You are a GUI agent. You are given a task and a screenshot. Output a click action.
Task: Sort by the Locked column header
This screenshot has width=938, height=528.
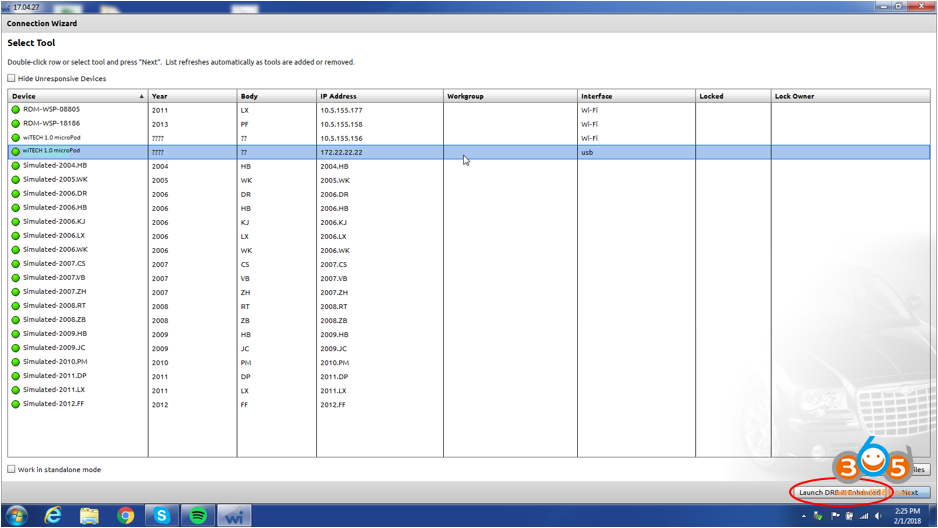pyautogui.click(x=733, y=96)
